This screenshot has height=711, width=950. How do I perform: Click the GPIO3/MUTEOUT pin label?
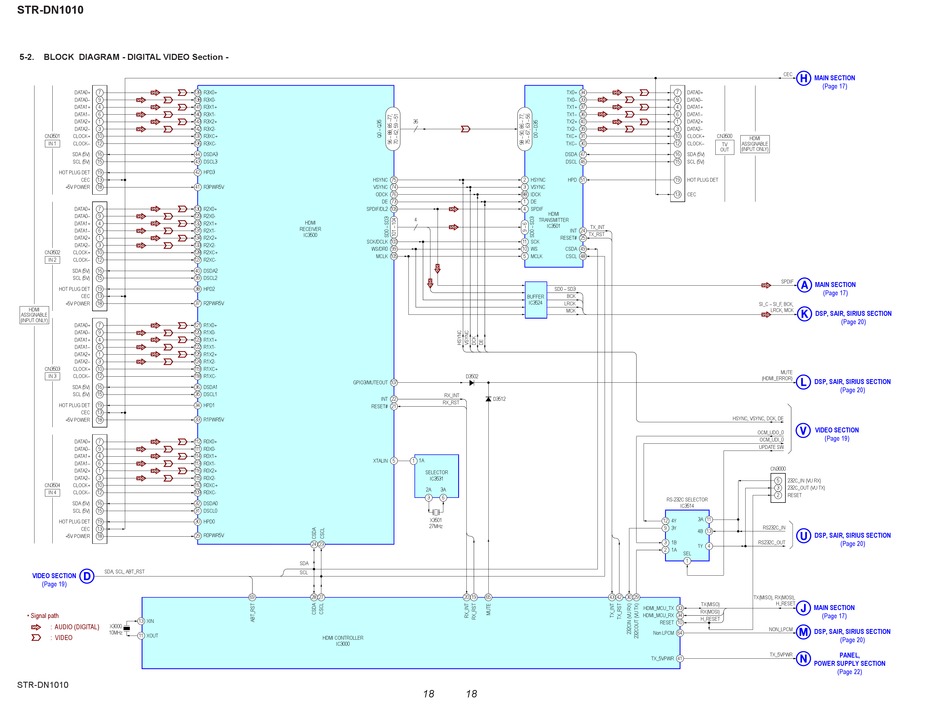tap(370, 383)
